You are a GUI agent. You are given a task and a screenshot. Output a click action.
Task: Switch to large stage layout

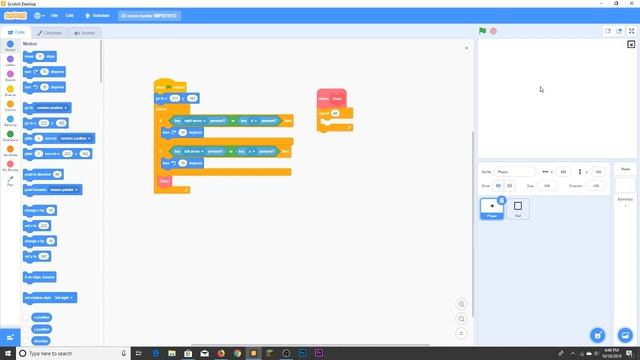(619, 31)
